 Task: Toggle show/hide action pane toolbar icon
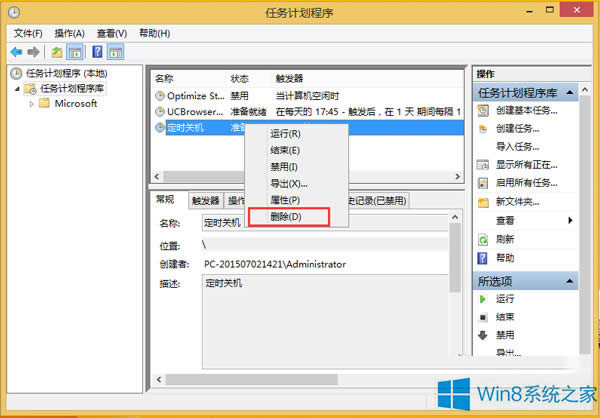click(116, 52)
